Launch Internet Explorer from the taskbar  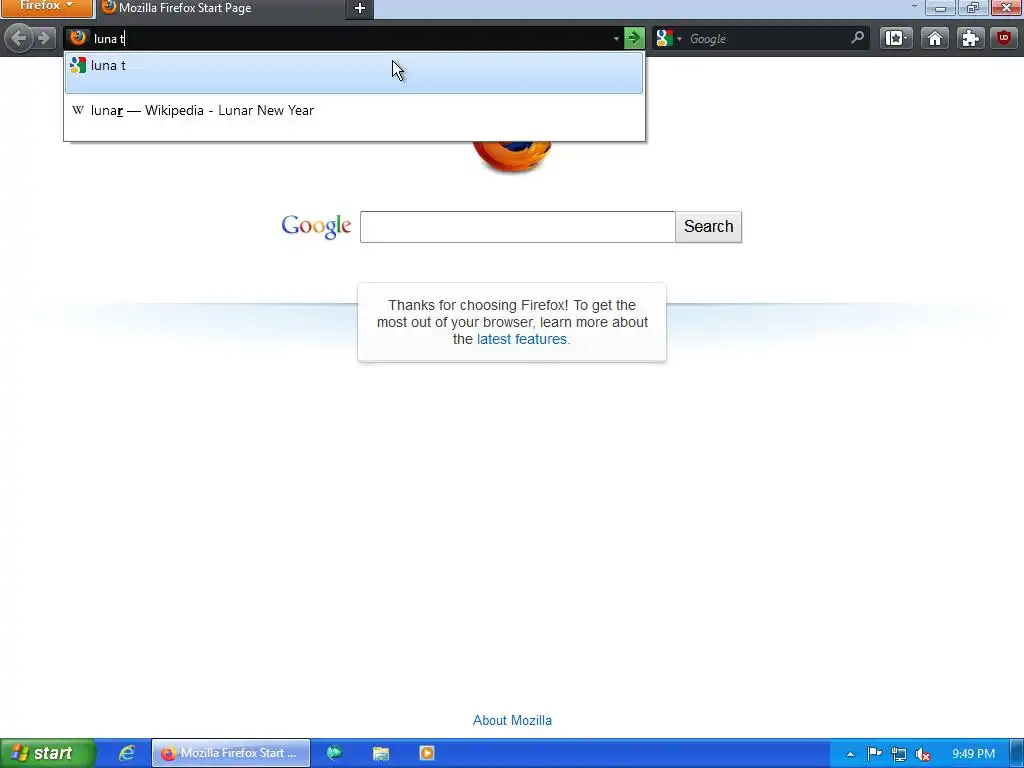click(x=126, y=753)
